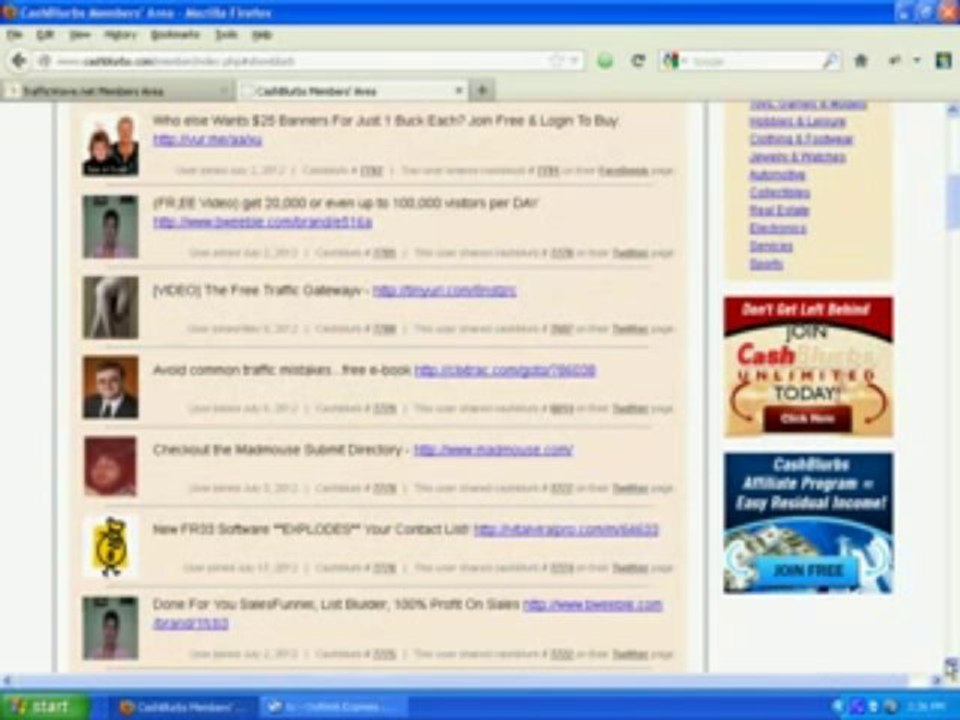The image size is (960, 720).
Task: Open the address bar history dropdown arrow
Action: pos(574,61)
